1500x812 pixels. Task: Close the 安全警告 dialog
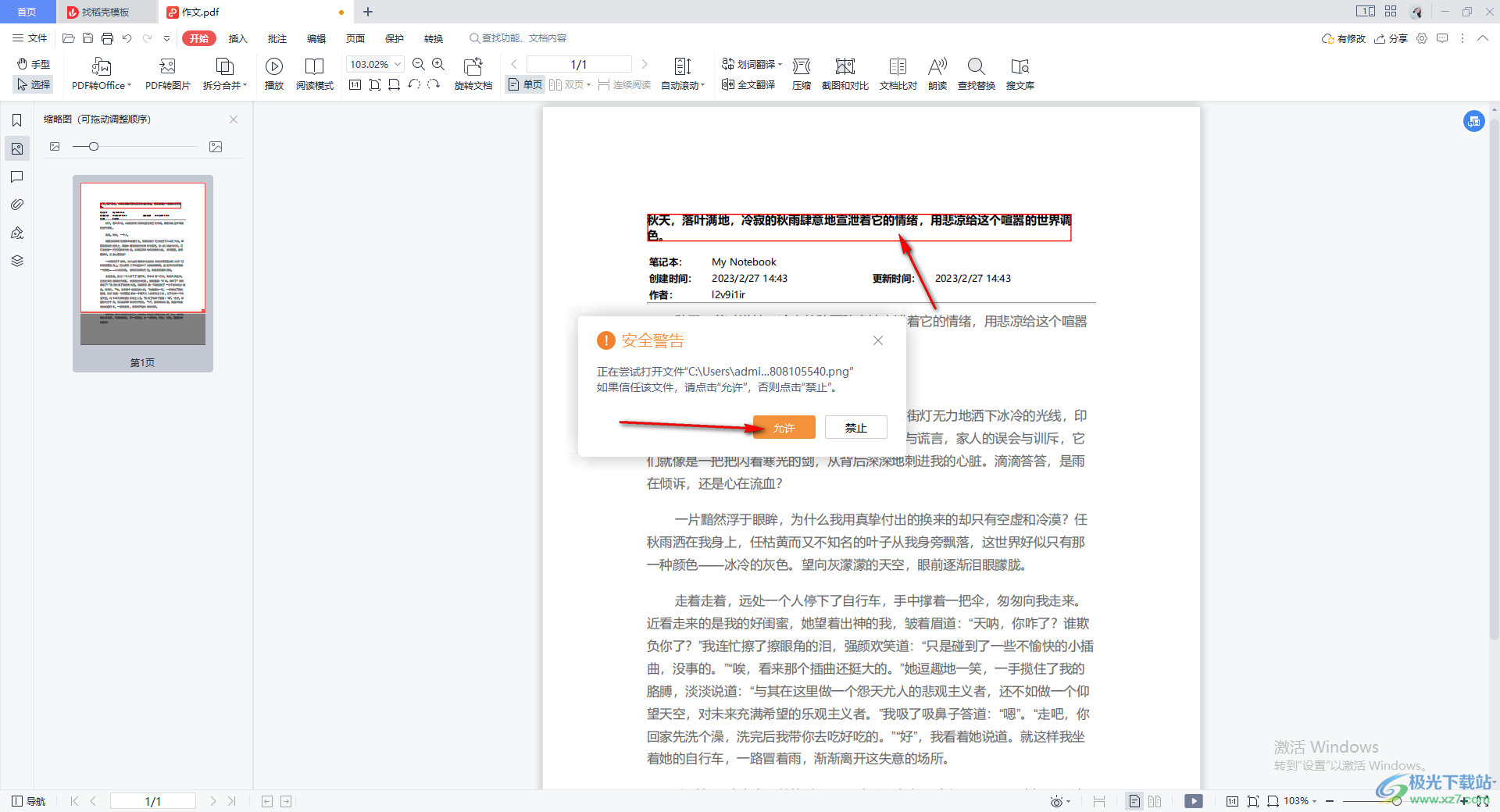[878, 340]
